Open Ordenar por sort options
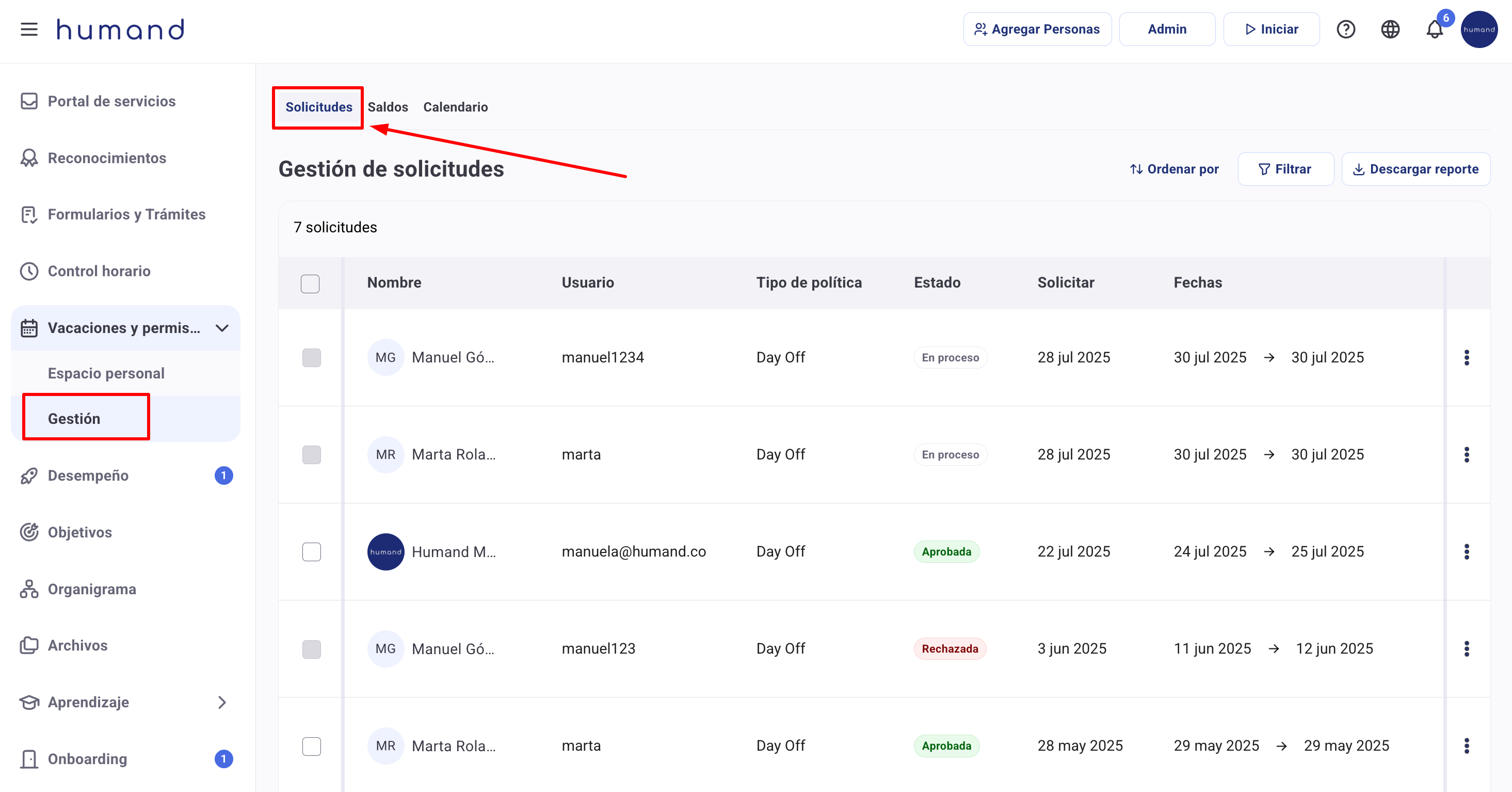 [1174, 169]
